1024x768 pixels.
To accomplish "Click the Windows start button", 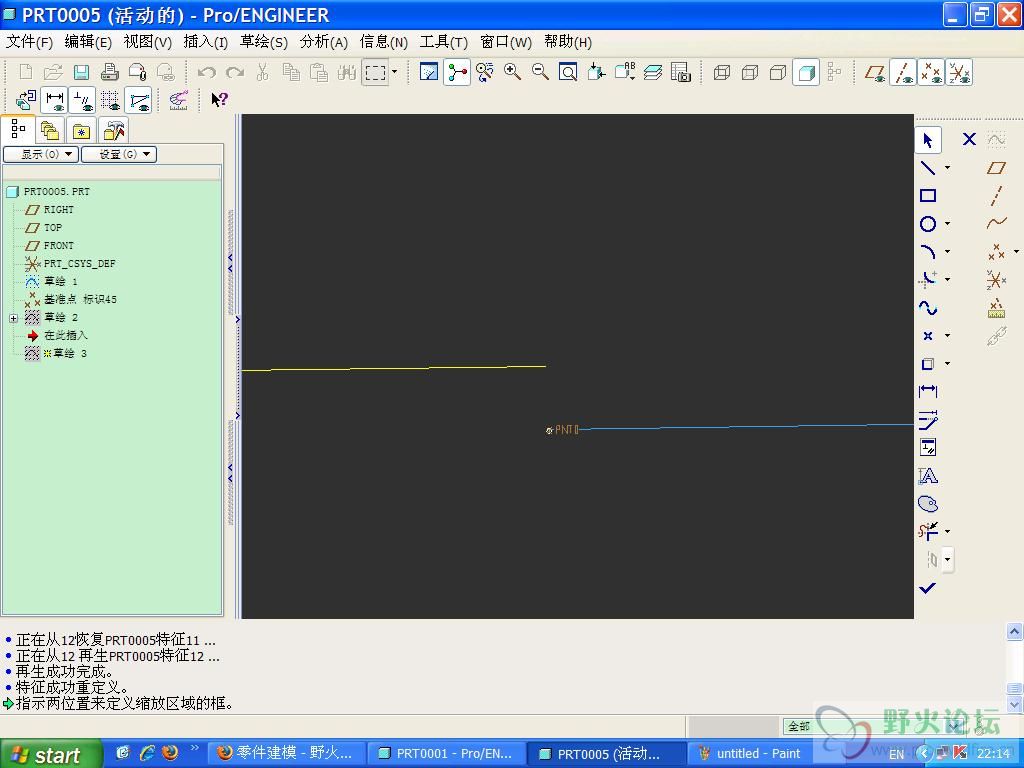I will point(51,754).
